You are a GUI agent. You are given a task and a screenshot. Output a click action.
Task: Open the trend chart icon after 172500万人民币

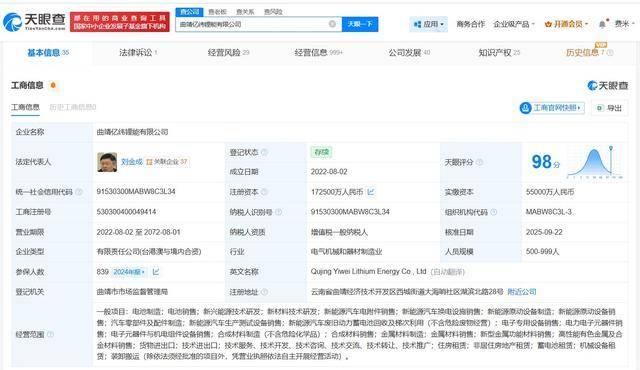(371, 191)
